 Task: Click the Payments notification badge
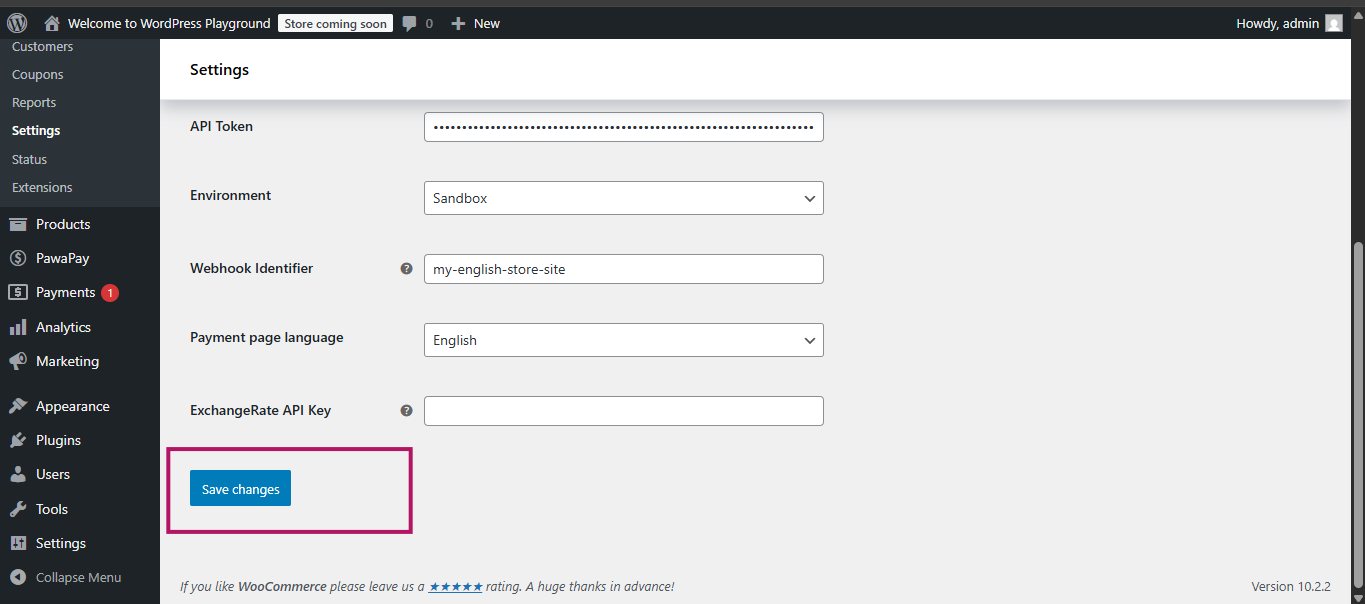pos(110,293)
